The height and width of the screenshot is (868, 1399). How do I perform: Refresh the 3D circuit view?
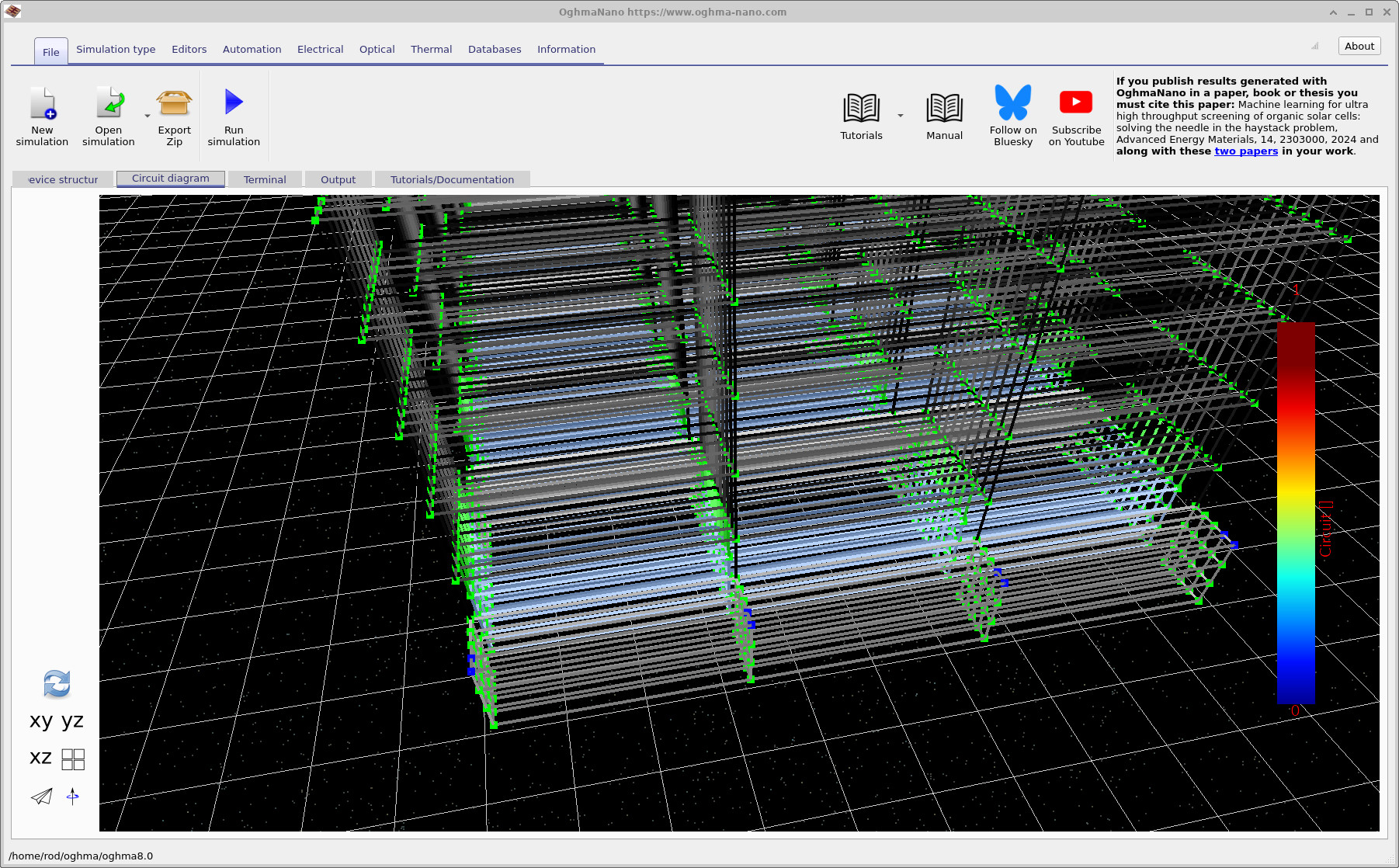[57, 684]
